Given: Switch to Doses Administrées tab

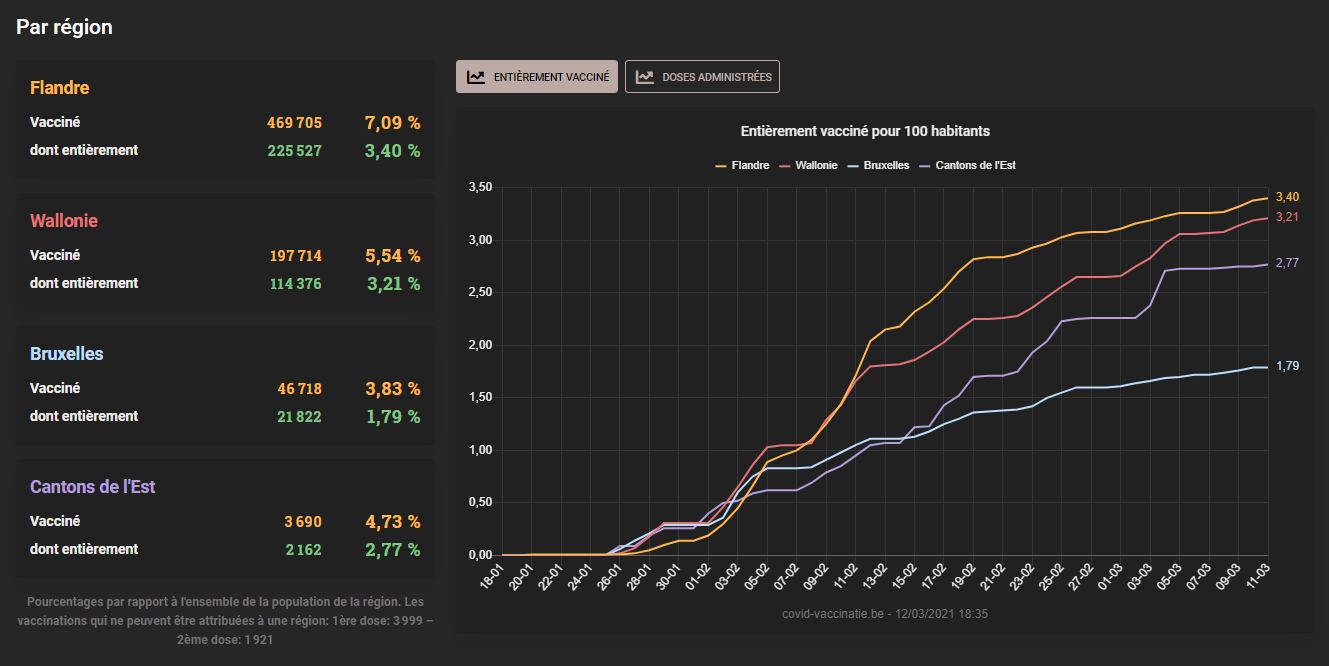Looking at the screenshot, I should (x=702, y=77).
